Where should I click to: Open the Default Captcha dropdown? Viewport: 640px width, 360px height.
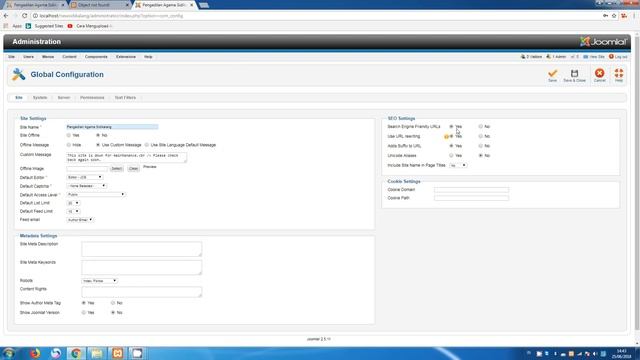86,186
